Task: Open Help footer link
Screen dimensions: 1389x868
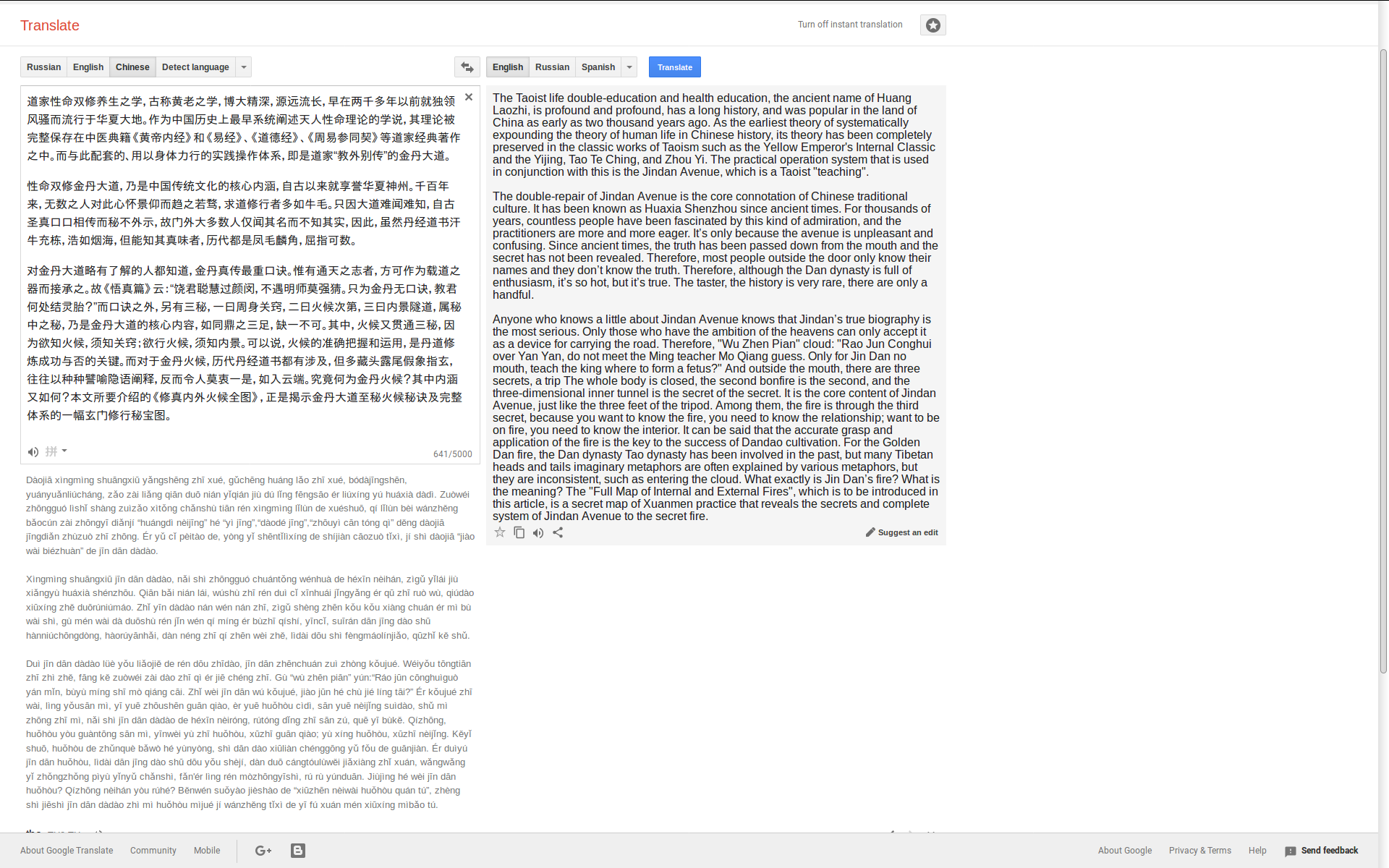Action: tap(1257, 851)
